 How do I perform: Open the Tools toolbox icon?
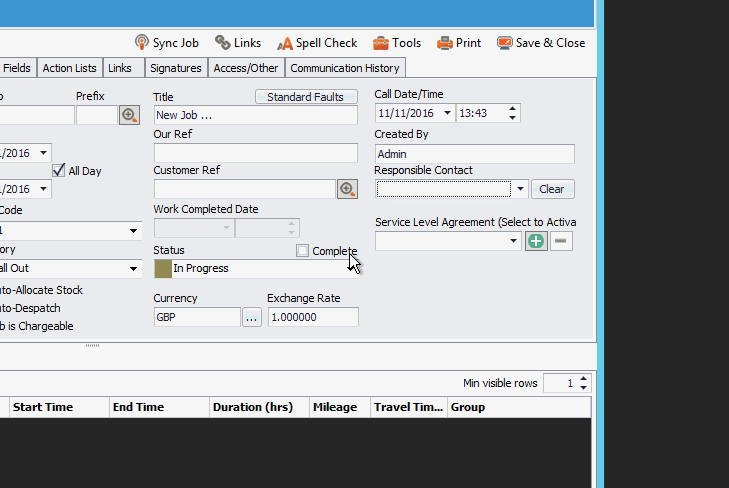(x=380, y=43)
